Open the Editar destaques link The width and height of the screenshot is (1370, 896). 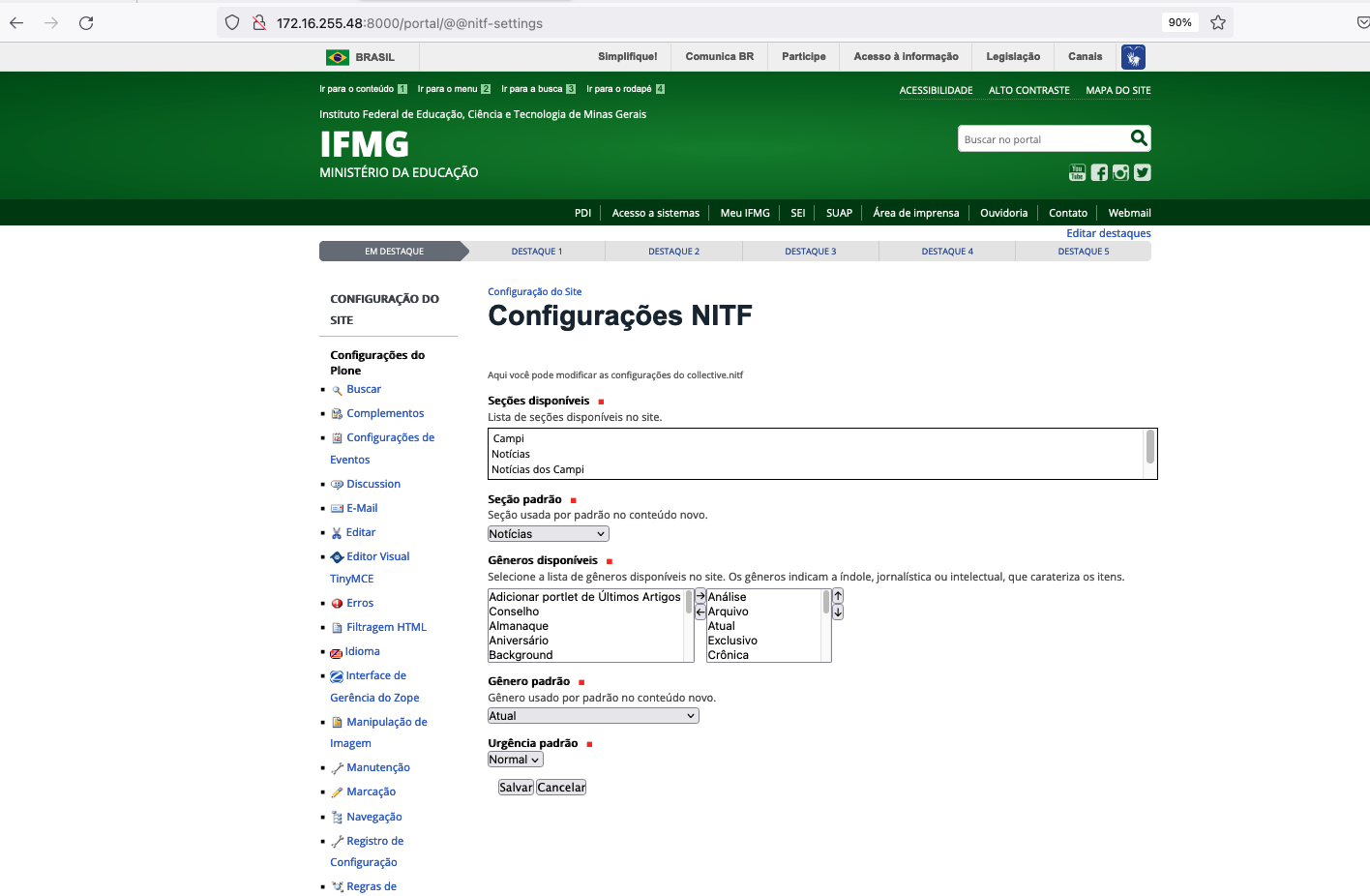tap(1108, 233)
